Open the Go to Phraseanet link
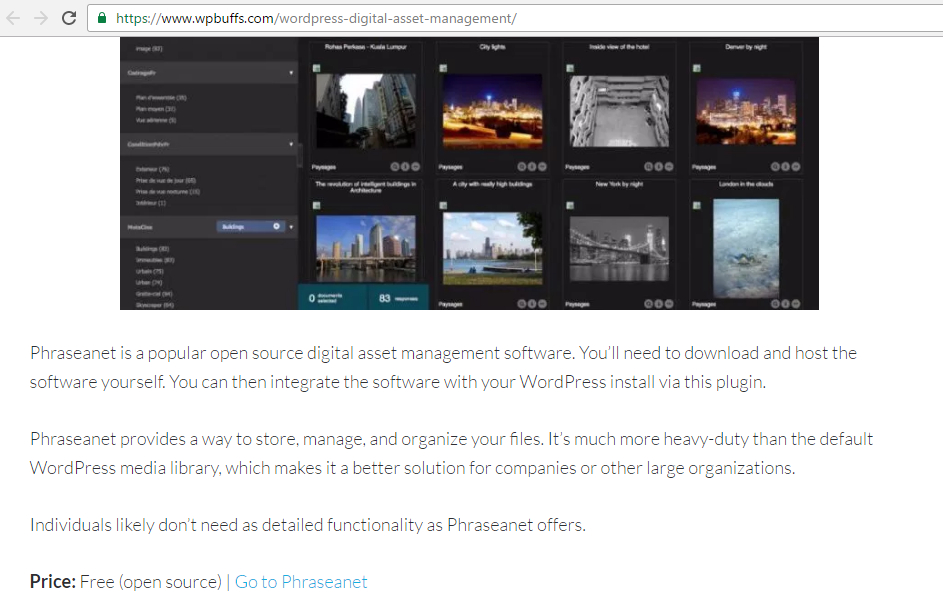 (301, 582)
